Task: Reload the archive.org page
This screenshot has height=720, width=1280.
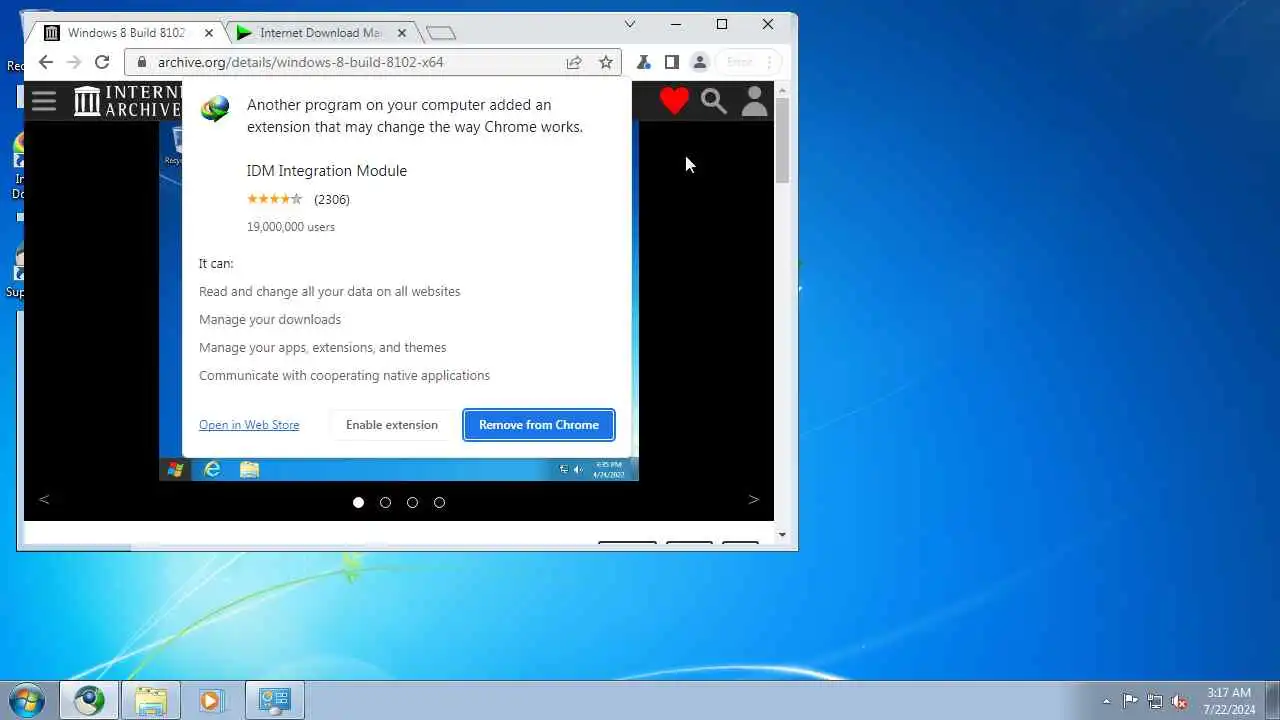Action: click(102, 62)
